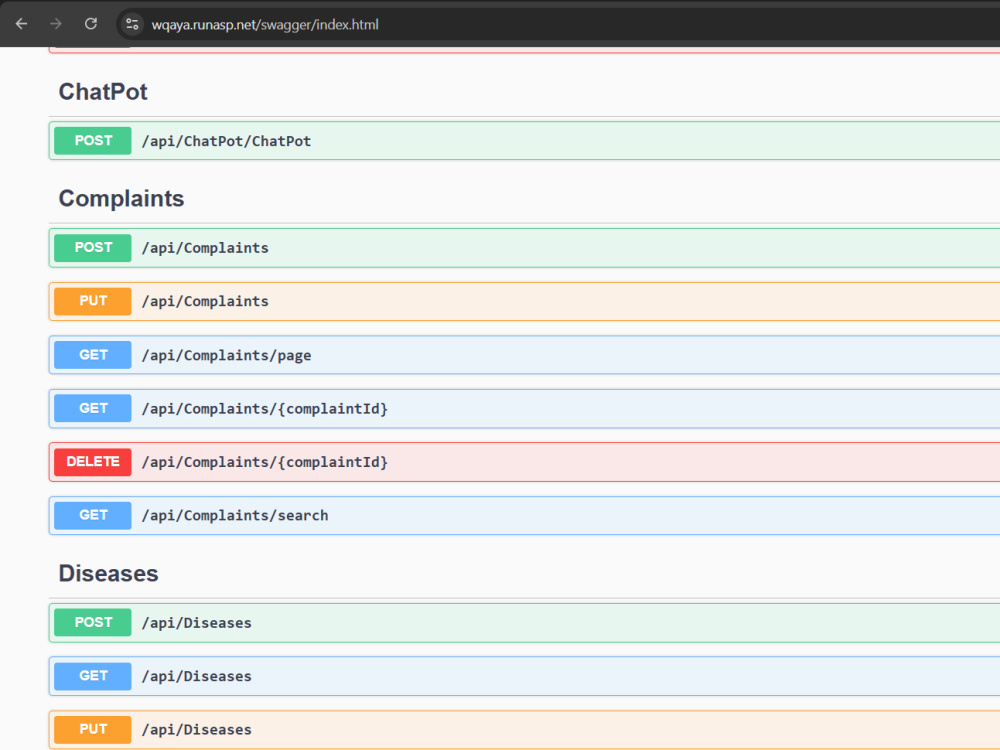
Task: Click GET badge of Complaints/{complaintId}
Action: (92, 409)
